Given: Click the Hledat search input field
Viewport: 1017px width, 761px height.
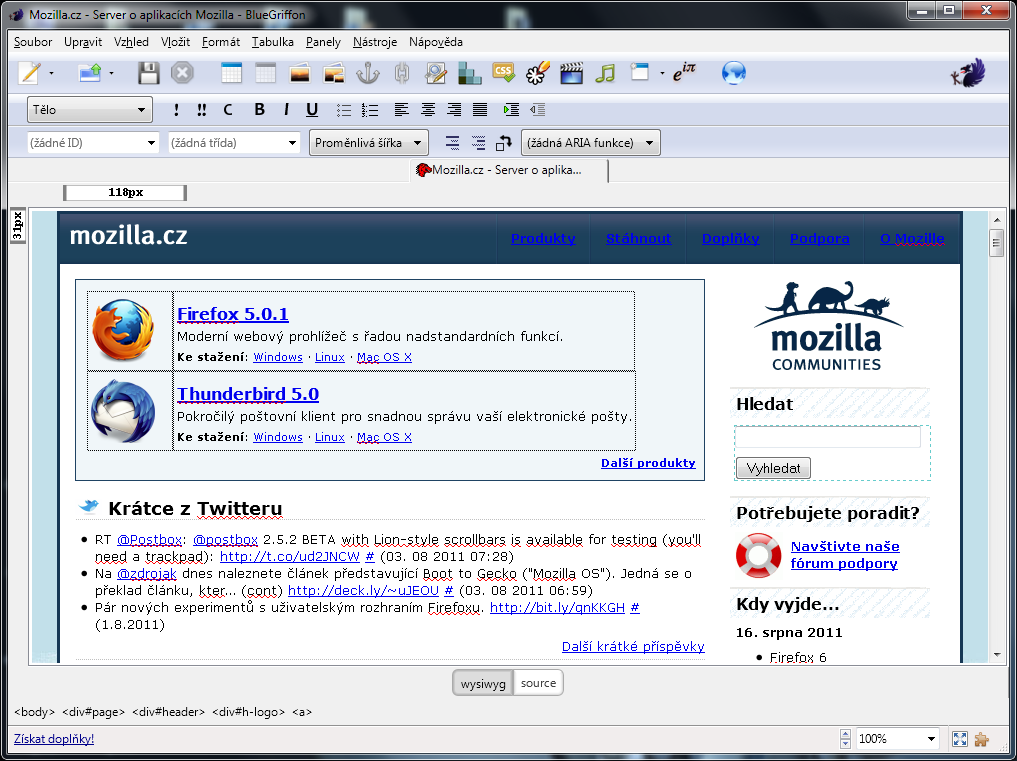Looking at the screenshot, I should [x=828, y=437].
